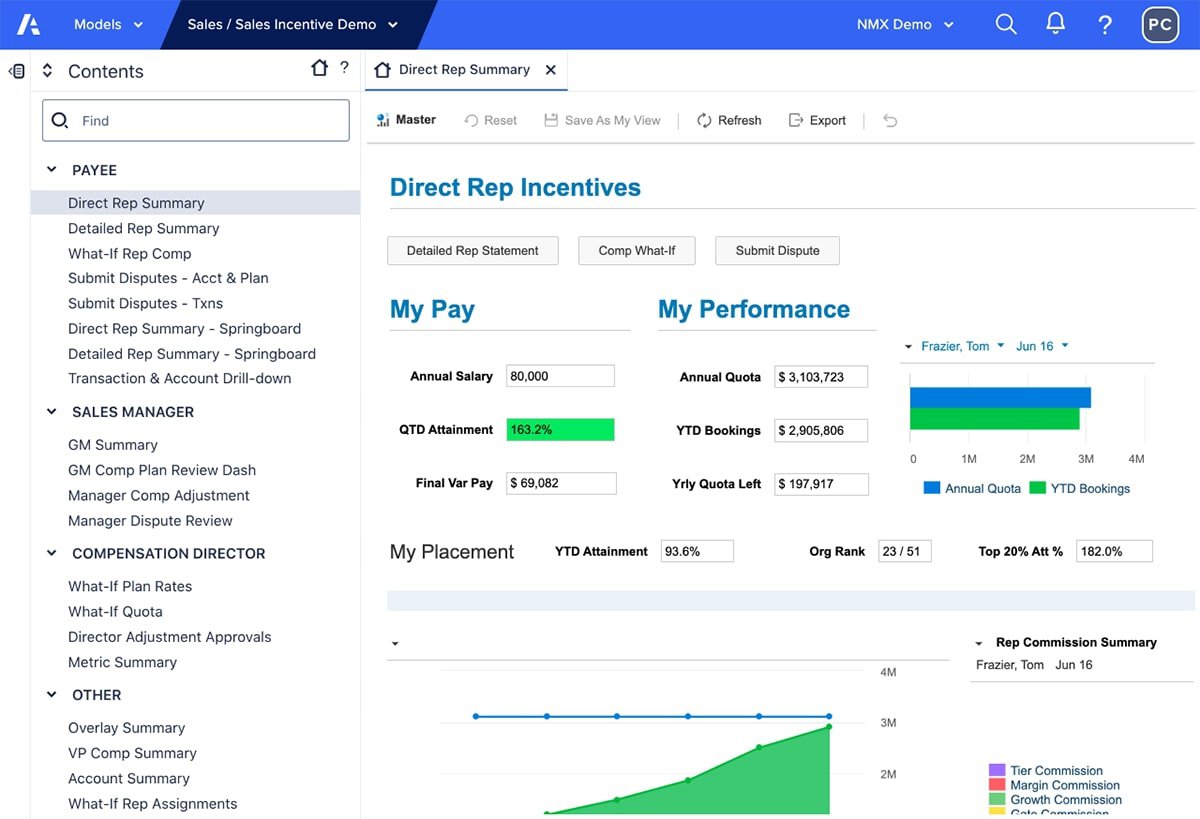This screenshot has width=1200, height=819.
Task: Click the notifications bell icon
Action: pyautogui.click(x=1055, y=24)
